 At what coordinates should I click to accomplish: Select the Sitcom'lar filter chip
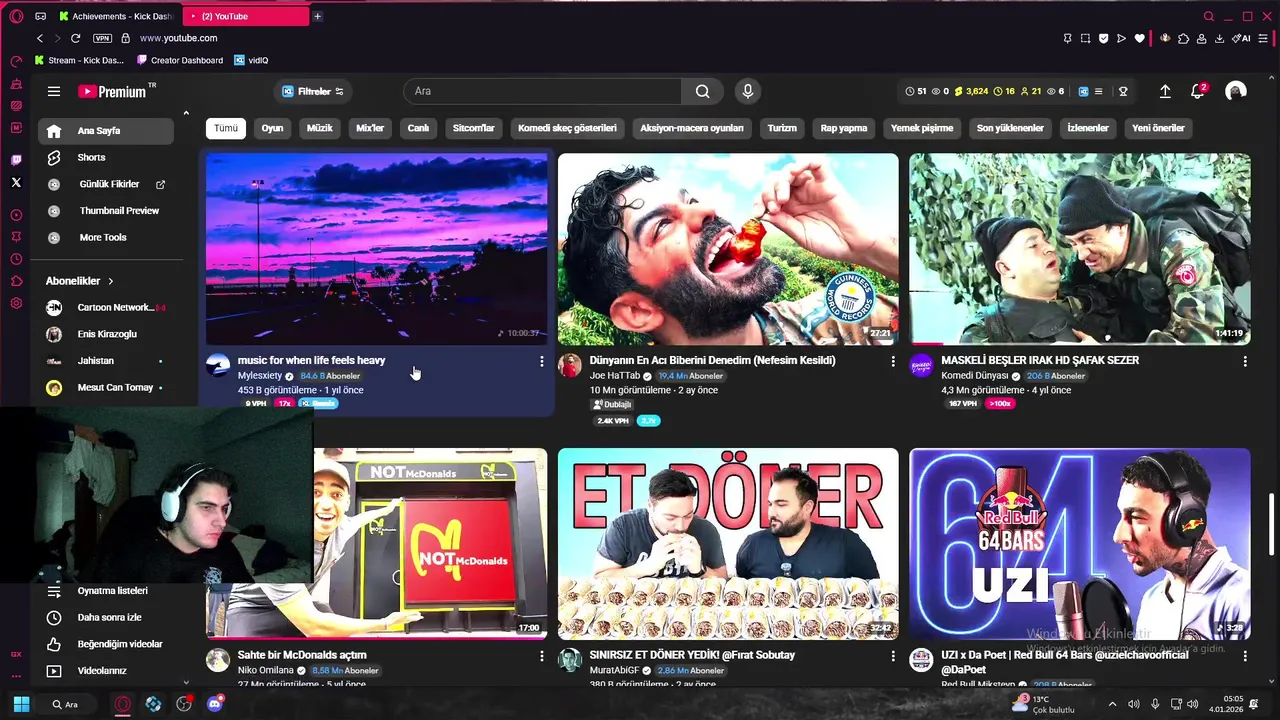click(x=473, y=128)
